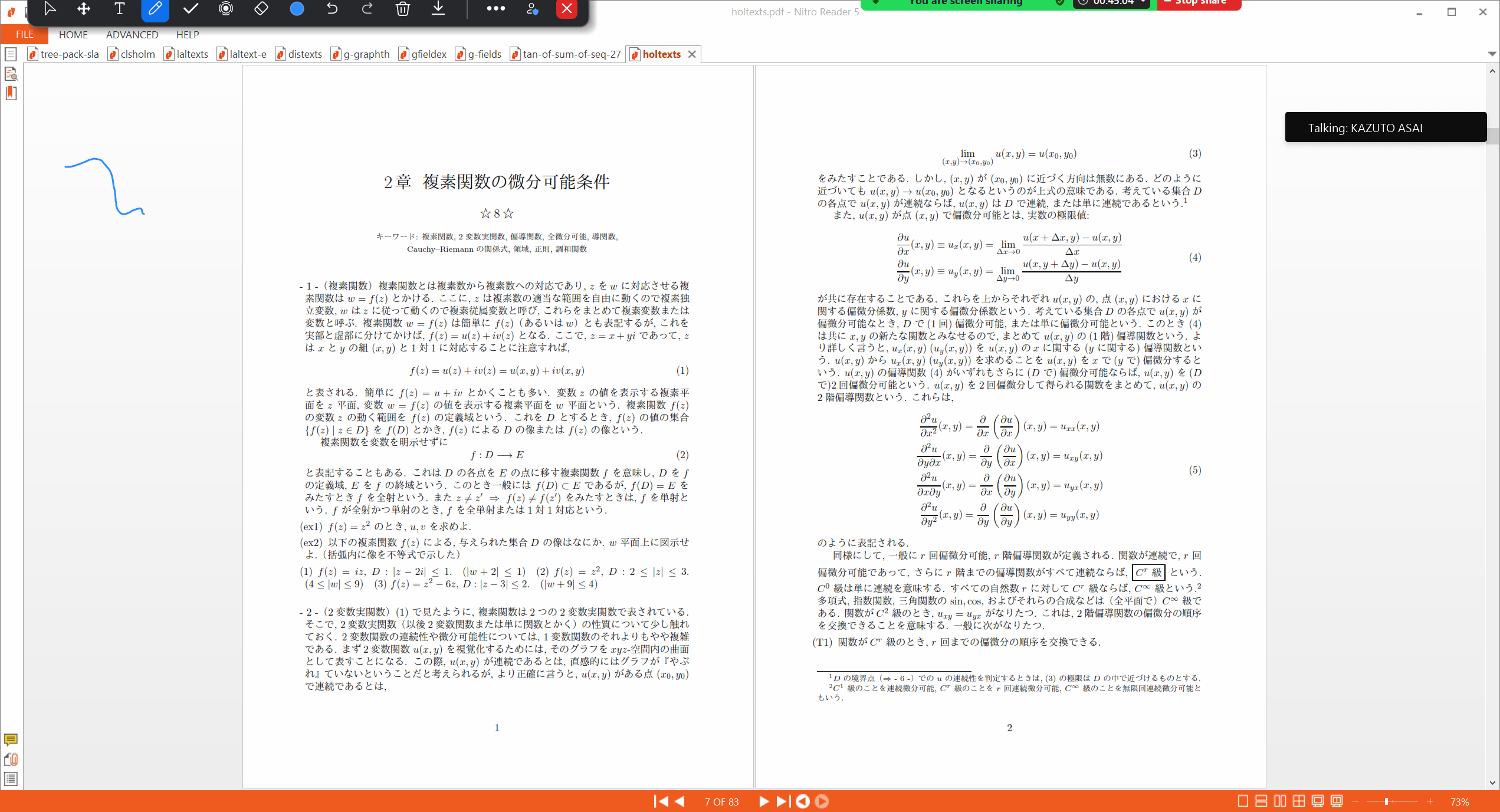Toggle single page view mode
Viewport: 1500px width, 812px height.
click(x=1243, y=801)
